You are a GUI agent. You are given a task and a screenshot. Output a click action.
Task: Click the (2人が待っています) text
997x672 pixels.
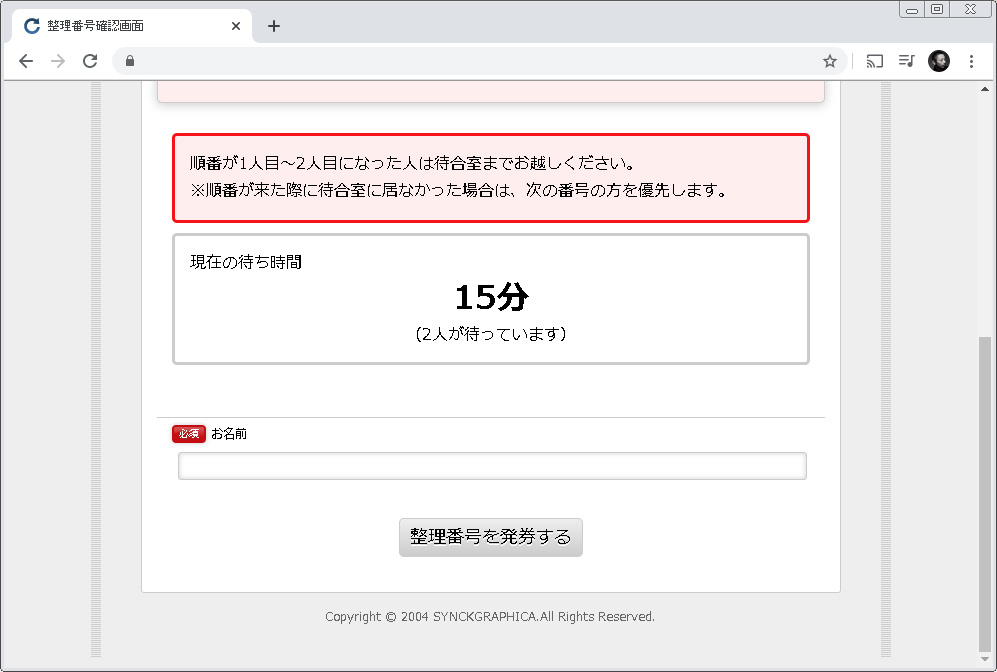tap(490, 334)
